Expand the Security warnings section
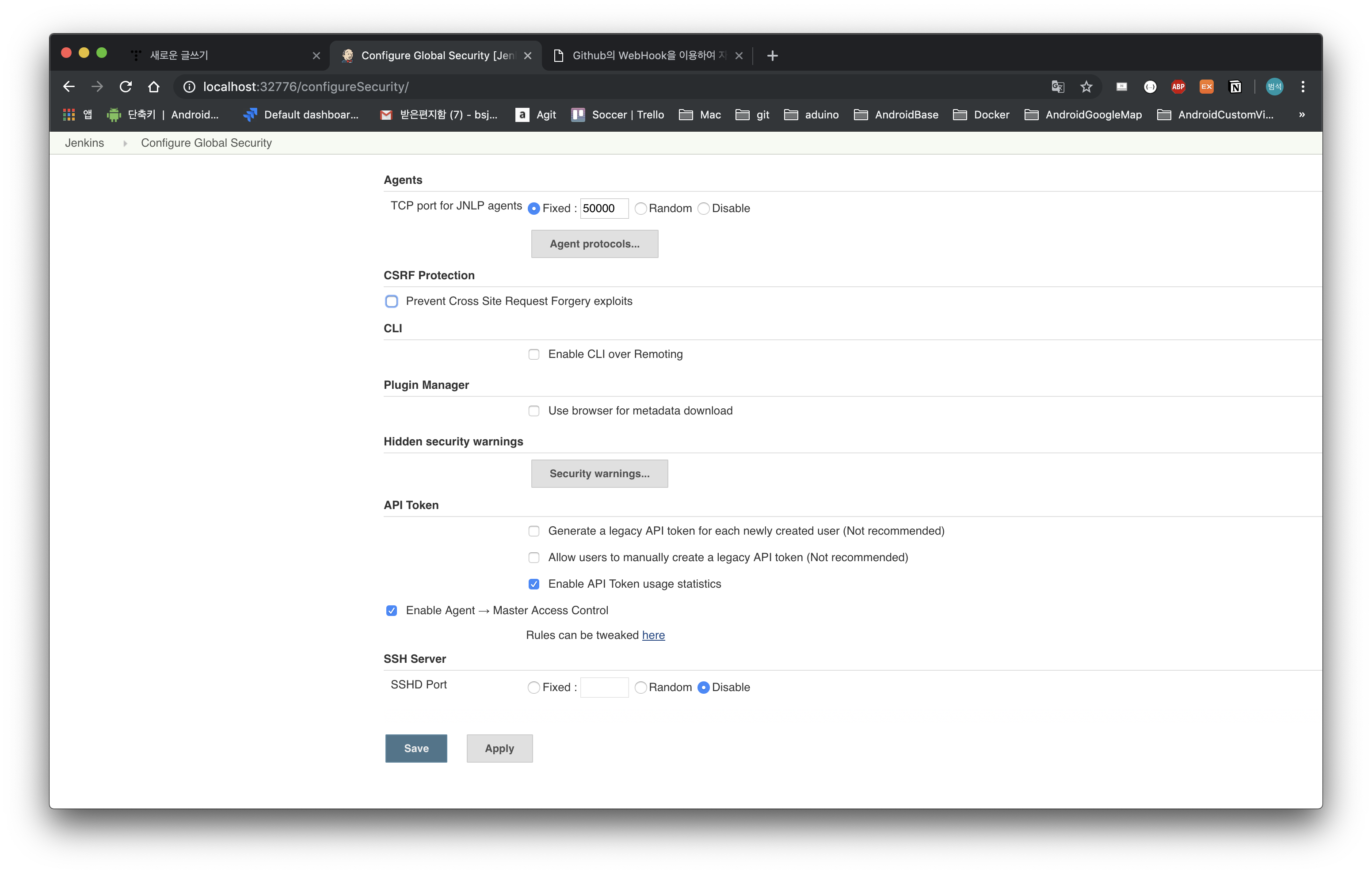This screenshot has height=874, width=1372. tap(599, 474)
